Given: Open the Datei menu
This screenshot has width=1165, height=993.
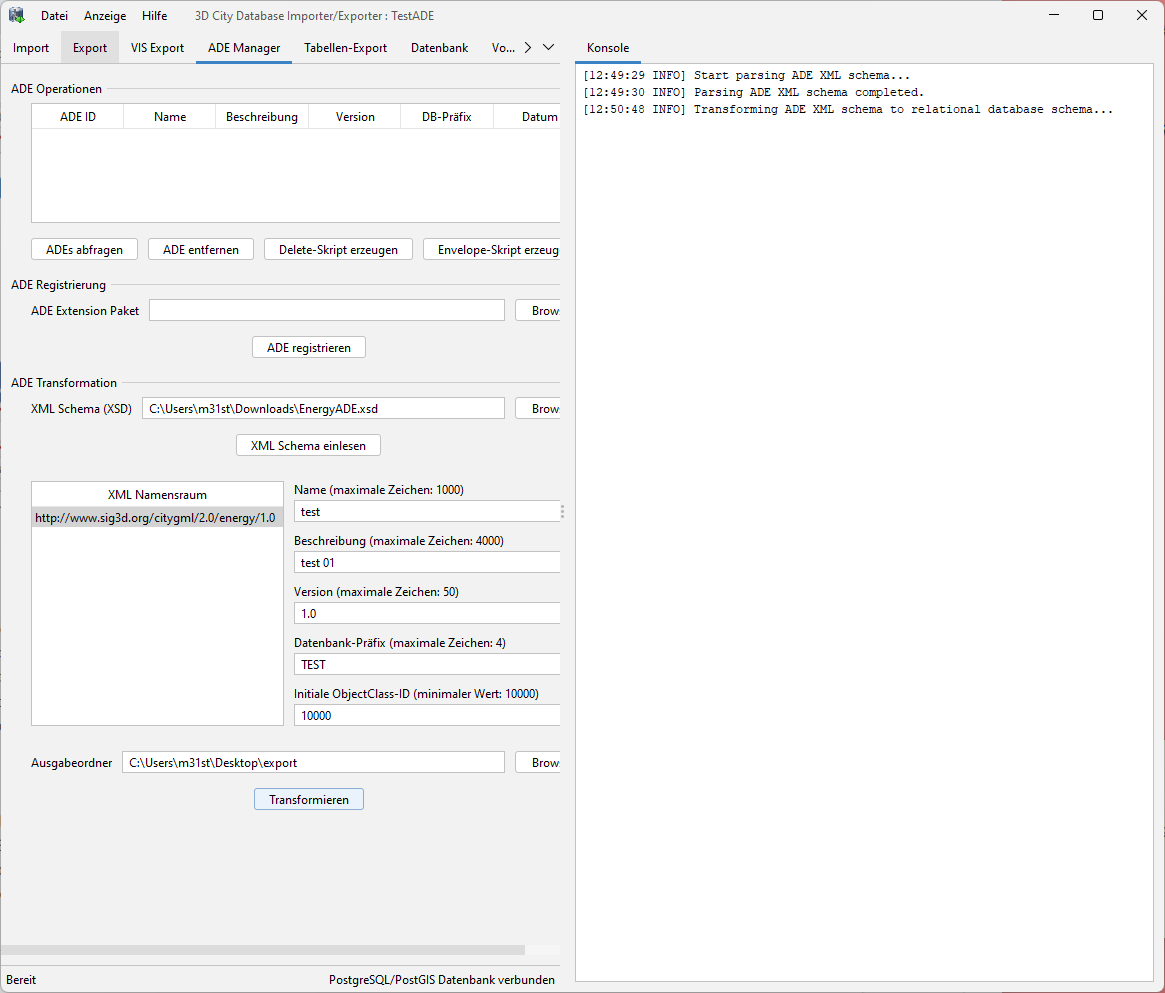Looking at the screenshot, I should tap(54, 16).
